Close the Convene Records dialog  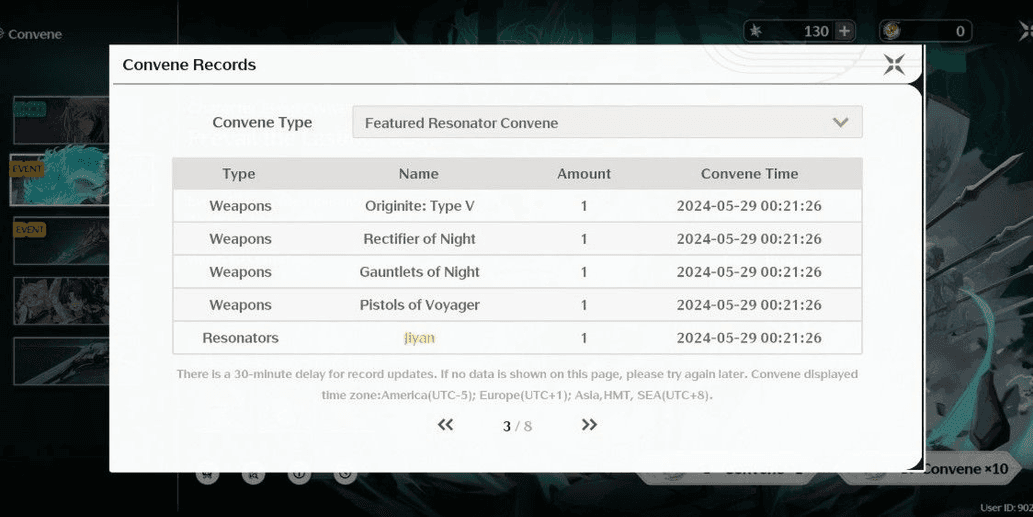pos(893,65)
